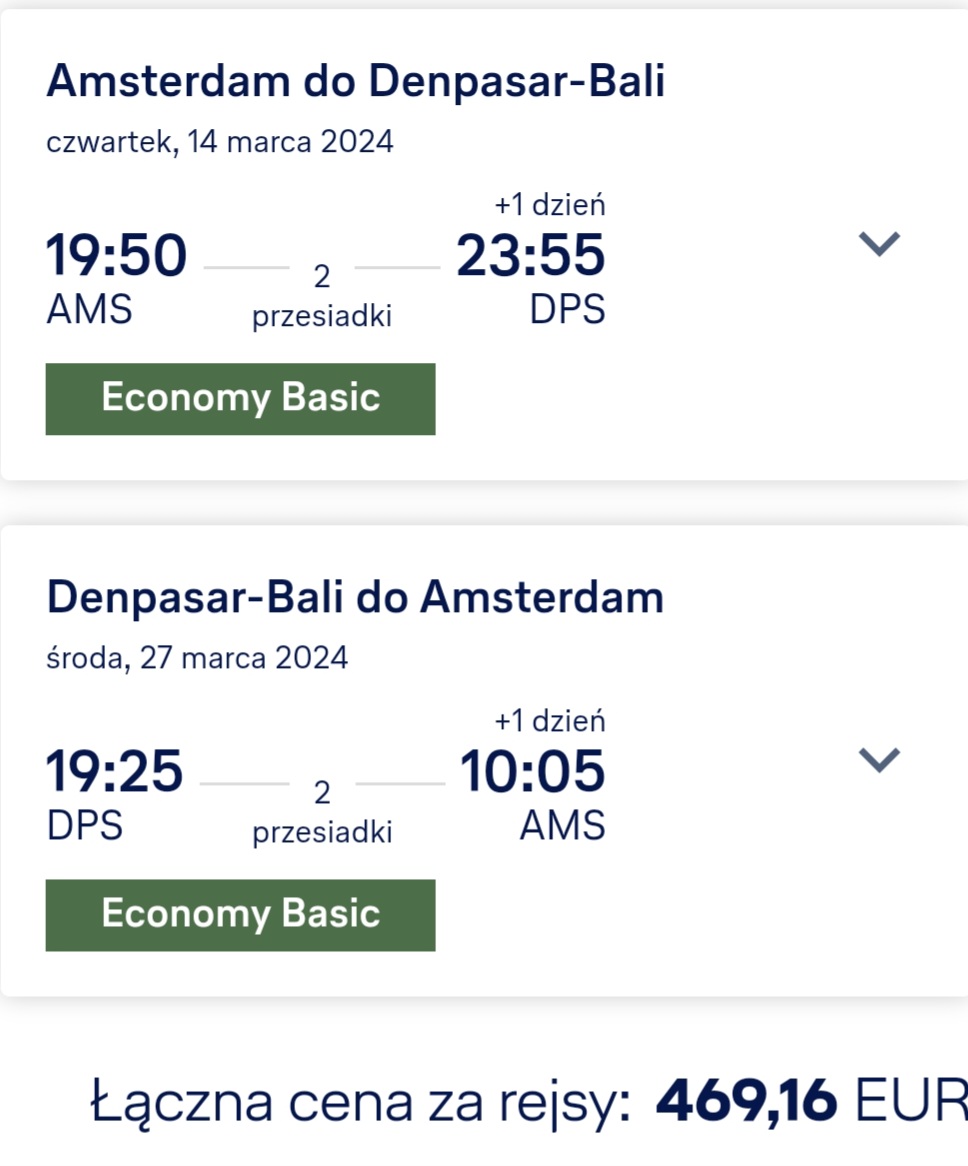Click the 19:25 DPS departure time
The width and height of the screenshot is (968, 1166).
[114, 771]
